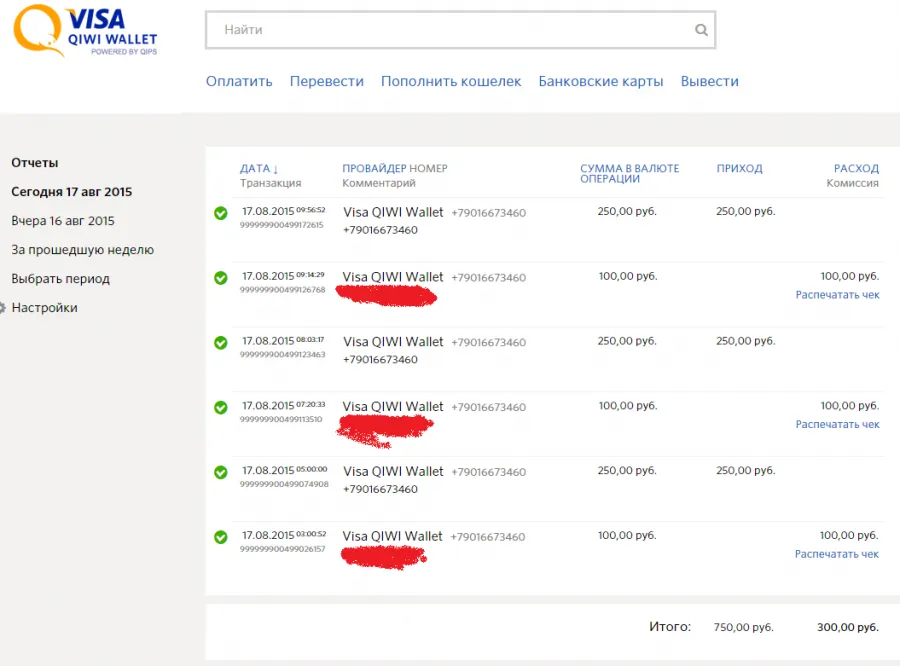
Task: Click green check icon of 09:14:29 transaction
Action: tap(220, 278)
